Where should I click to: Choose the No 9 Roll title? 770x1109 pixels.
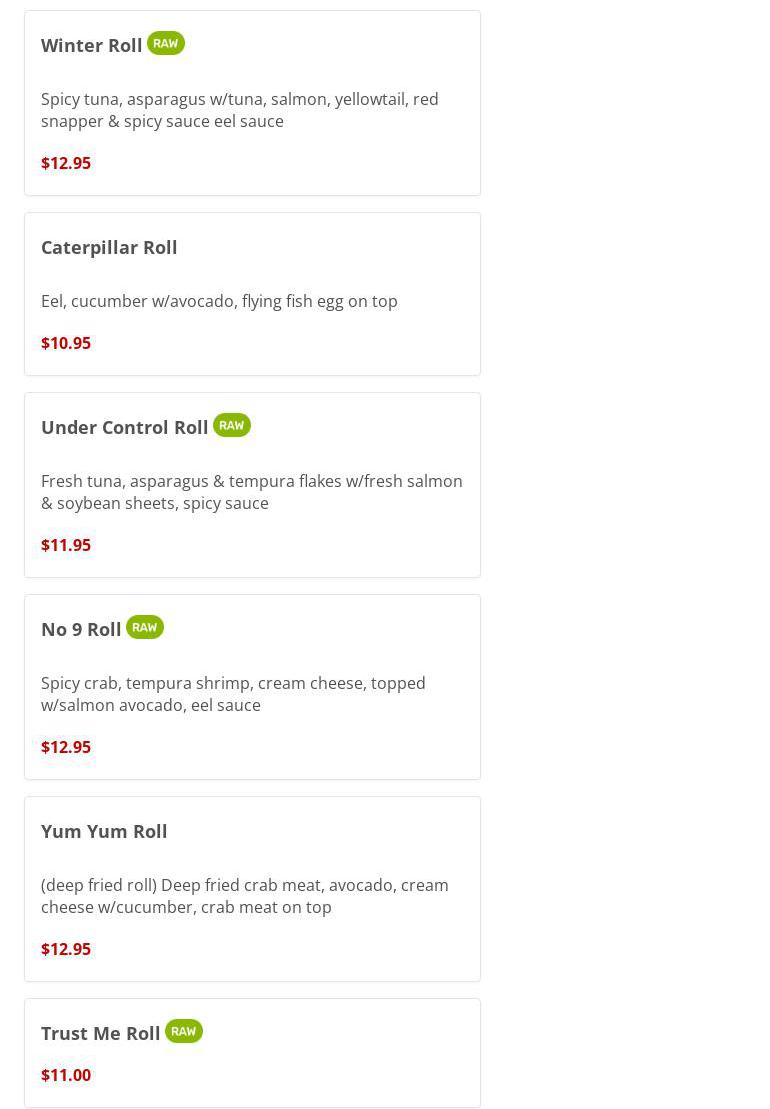(81, 629)
